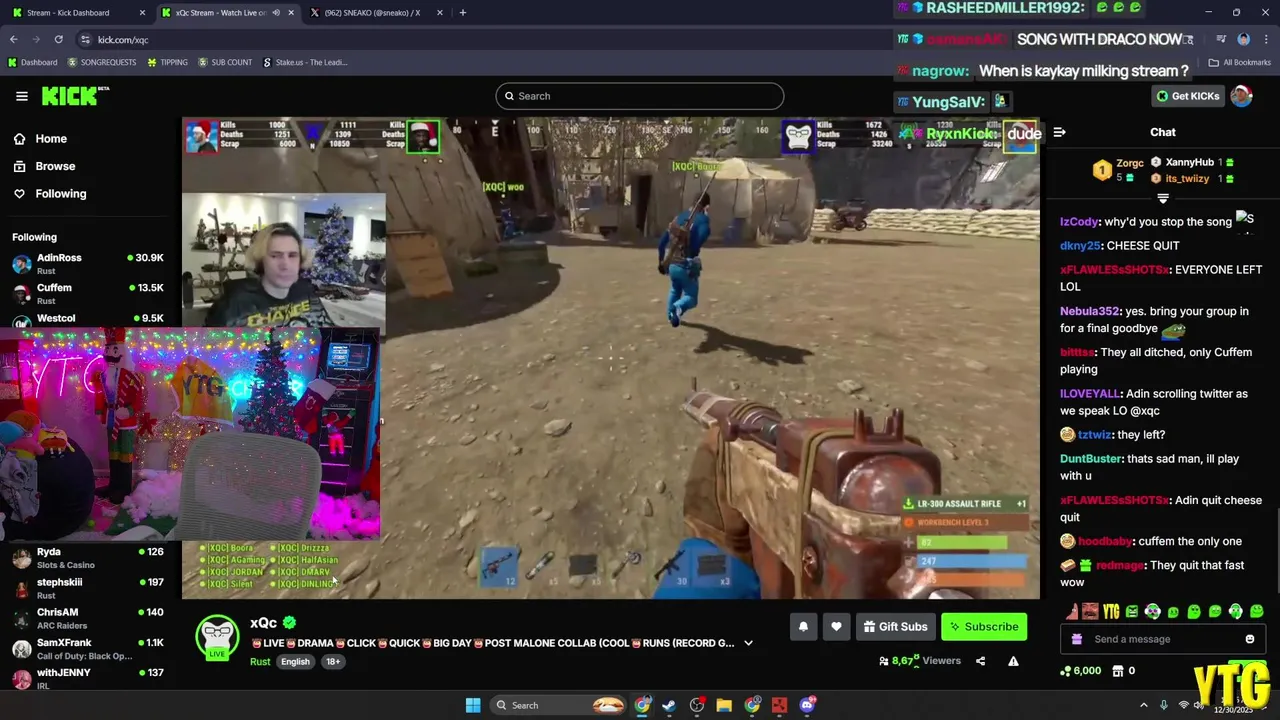Open Following in sidebar

coord(49,194)
